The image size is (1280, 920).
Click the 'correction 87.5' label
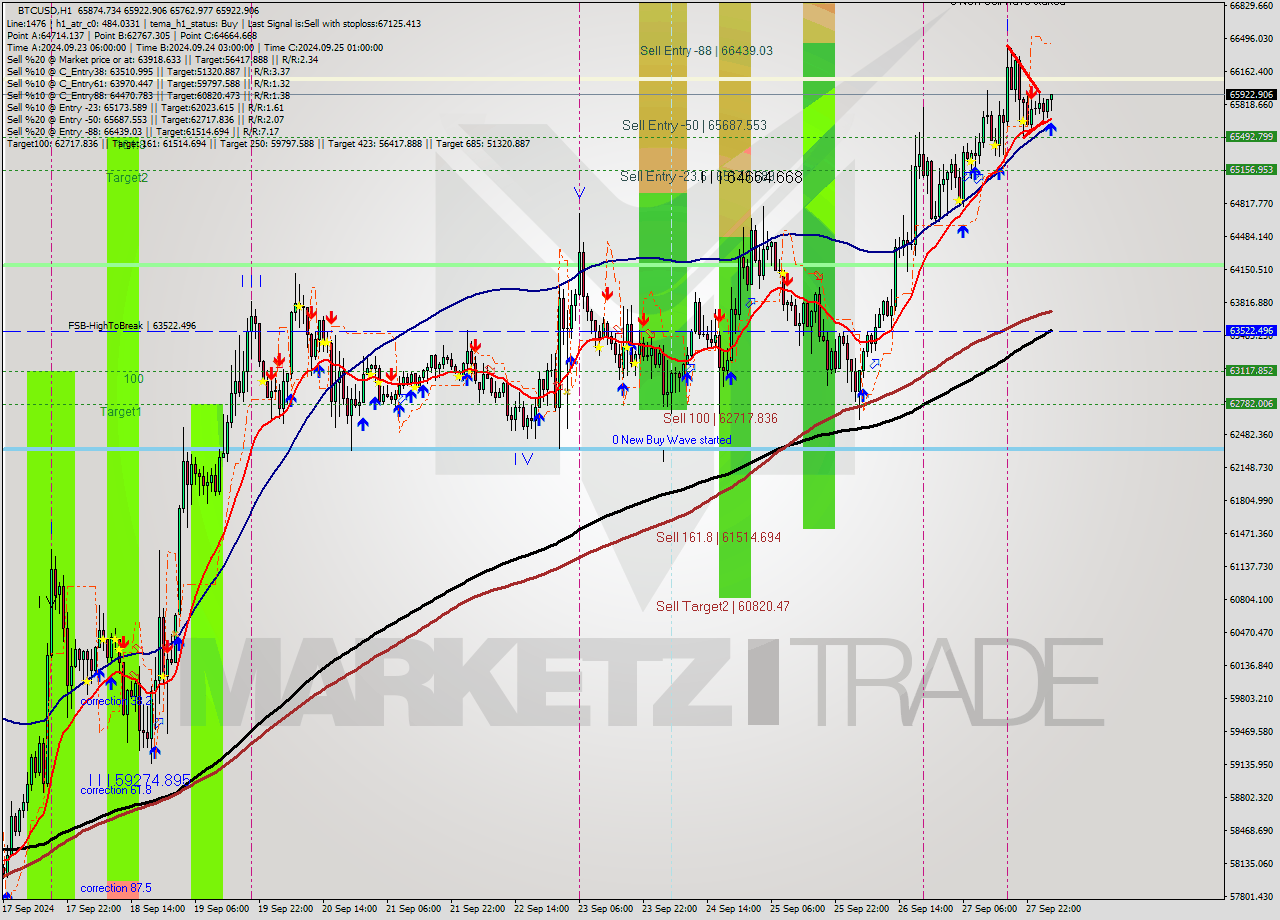pyautogui.click(x=116, y=888)
